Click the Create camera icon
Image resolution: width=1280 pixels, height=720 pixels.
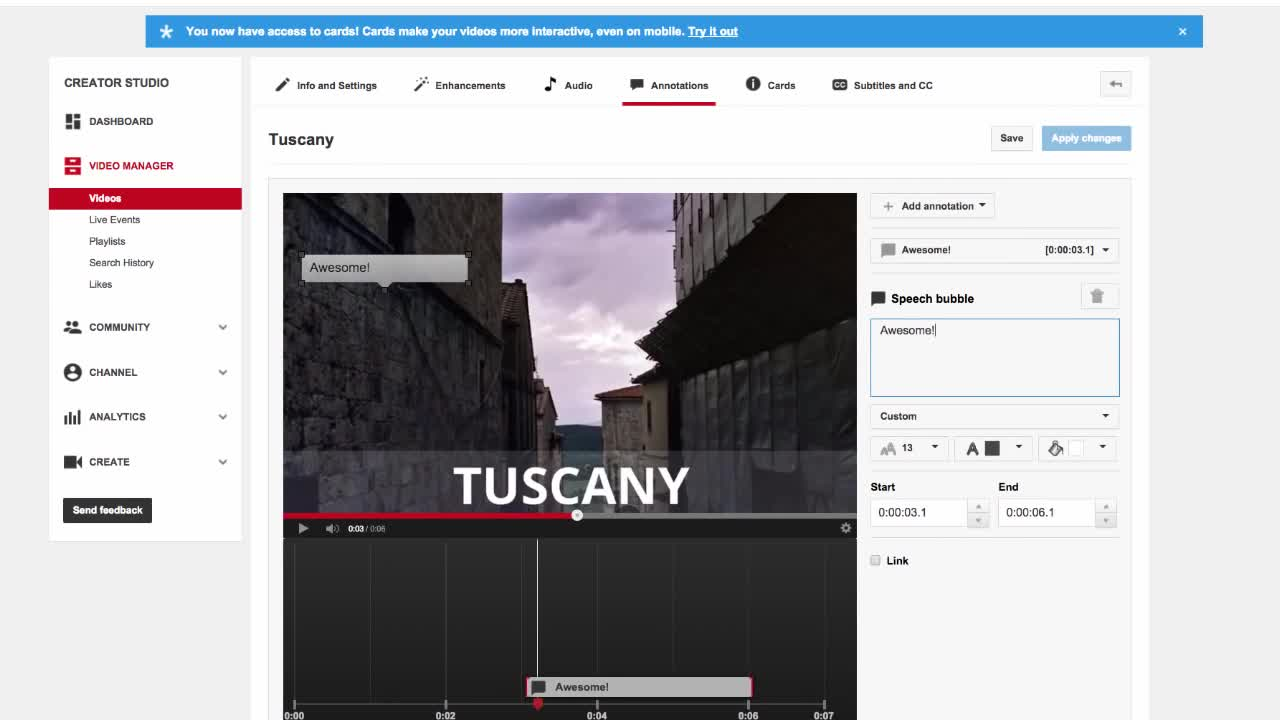(x=72, y=462)
